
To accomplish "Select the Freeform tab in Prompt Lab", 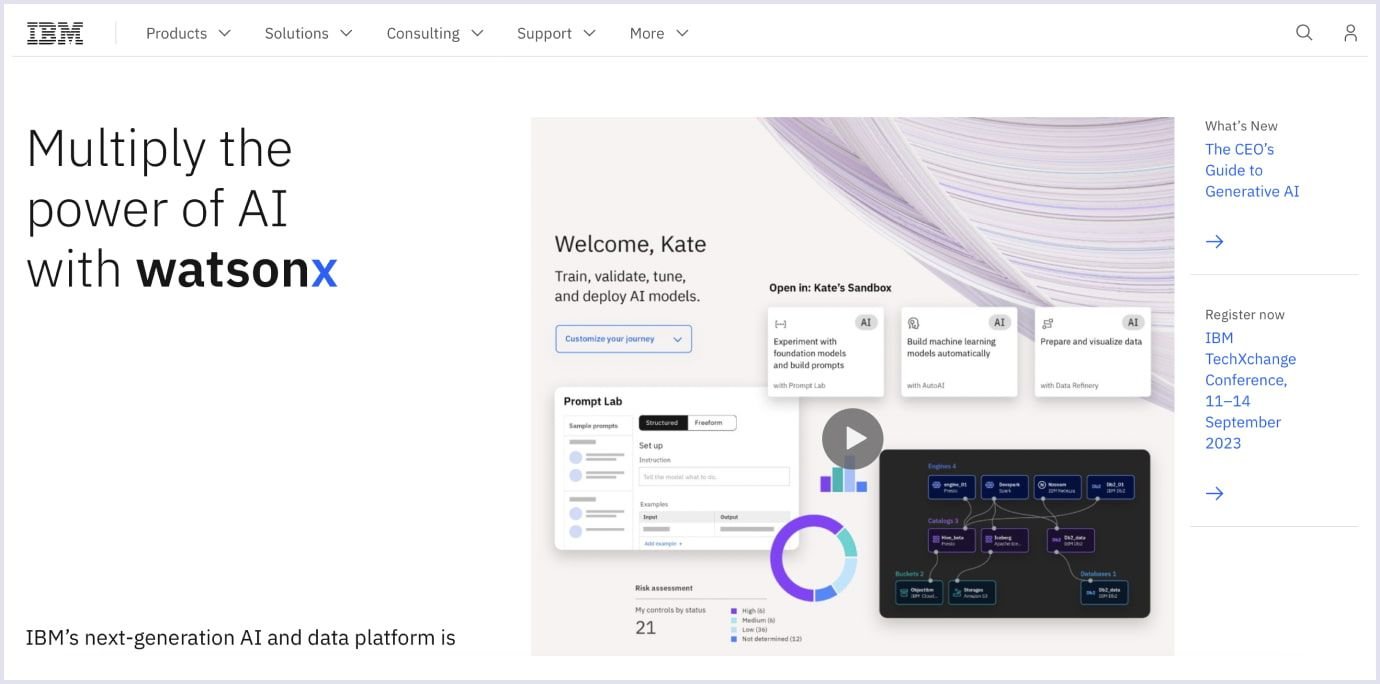I will click(711, 423).
